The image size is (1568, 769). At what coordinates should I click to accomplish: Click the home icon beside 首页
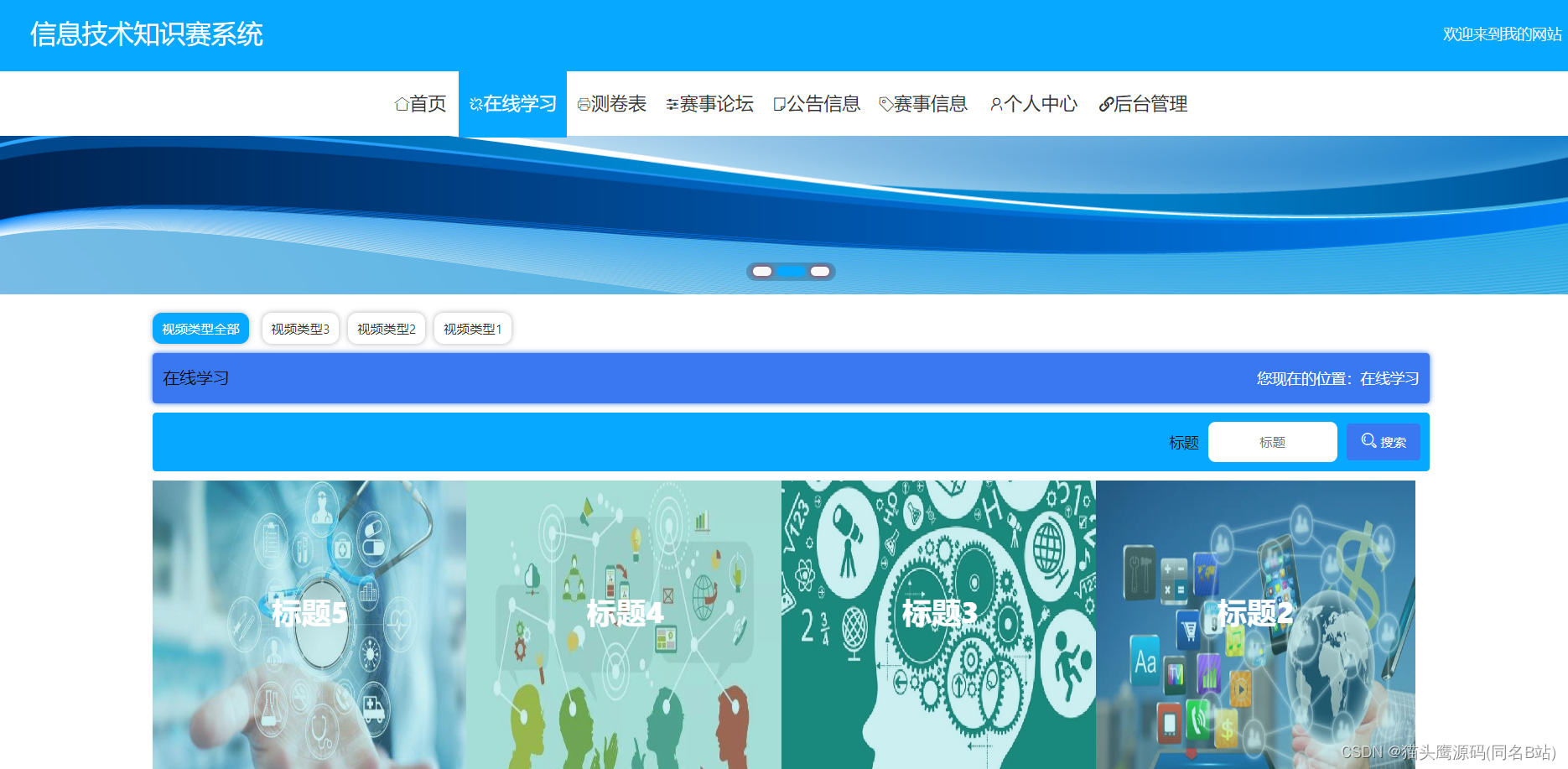(401, 103)
